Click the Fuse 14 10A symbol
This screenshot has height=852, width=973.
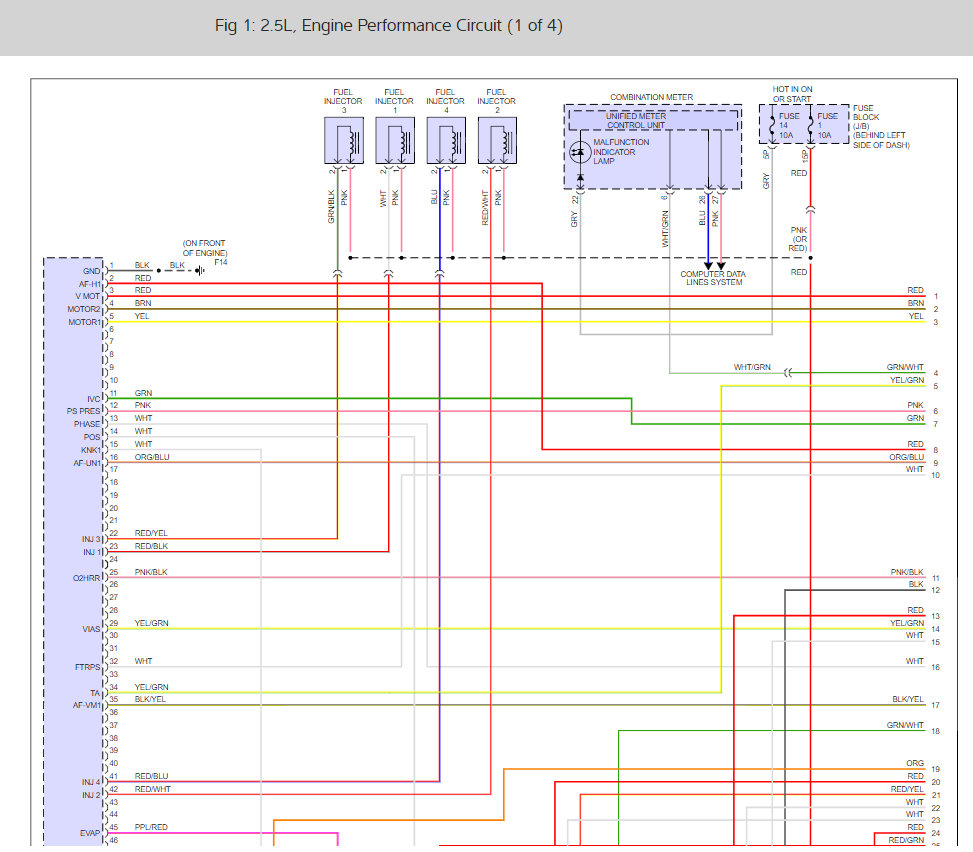[x=772, y=125]
